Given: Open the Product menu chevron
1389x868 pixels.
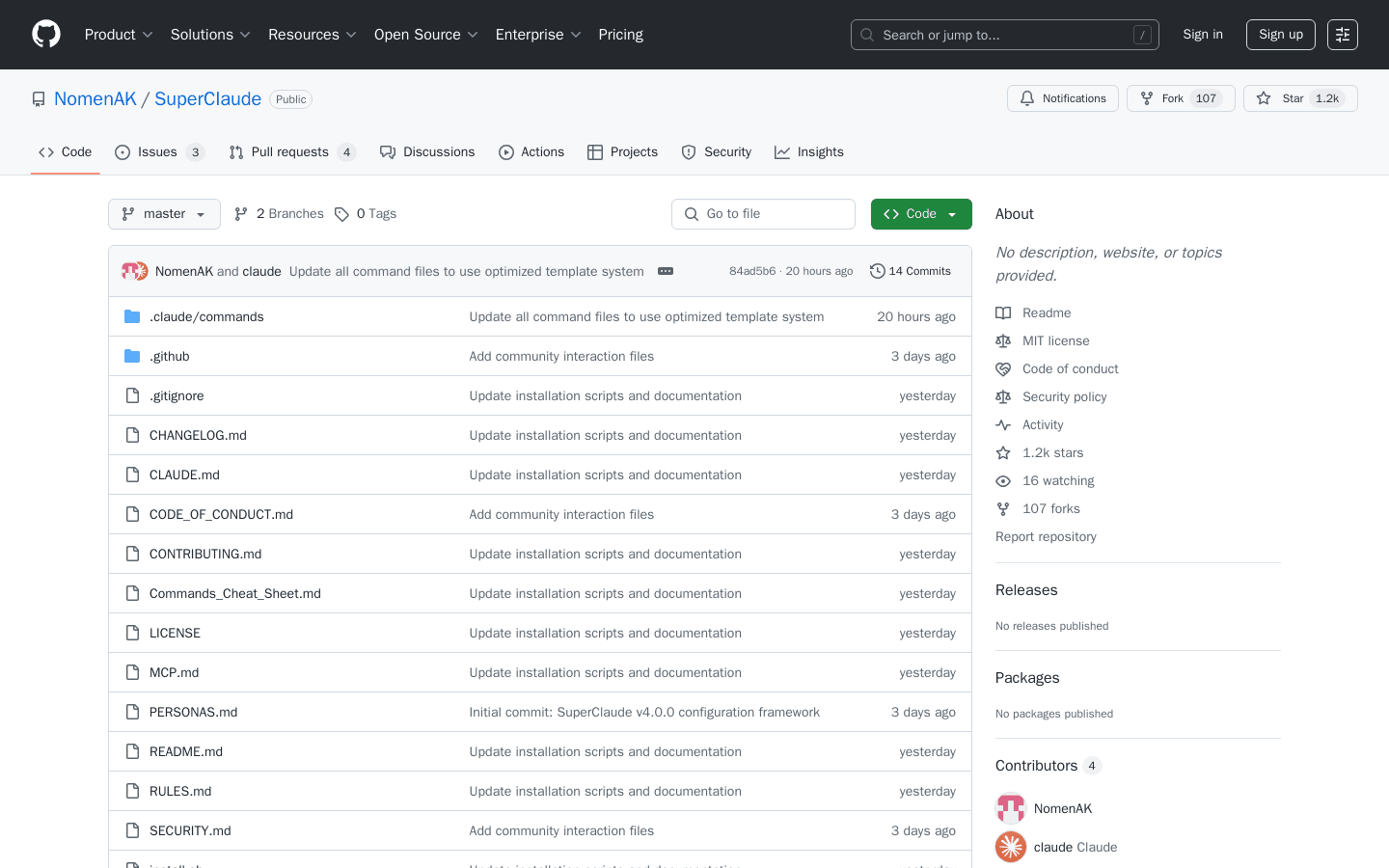Looking at the screenshot, I should pos(147,35).
